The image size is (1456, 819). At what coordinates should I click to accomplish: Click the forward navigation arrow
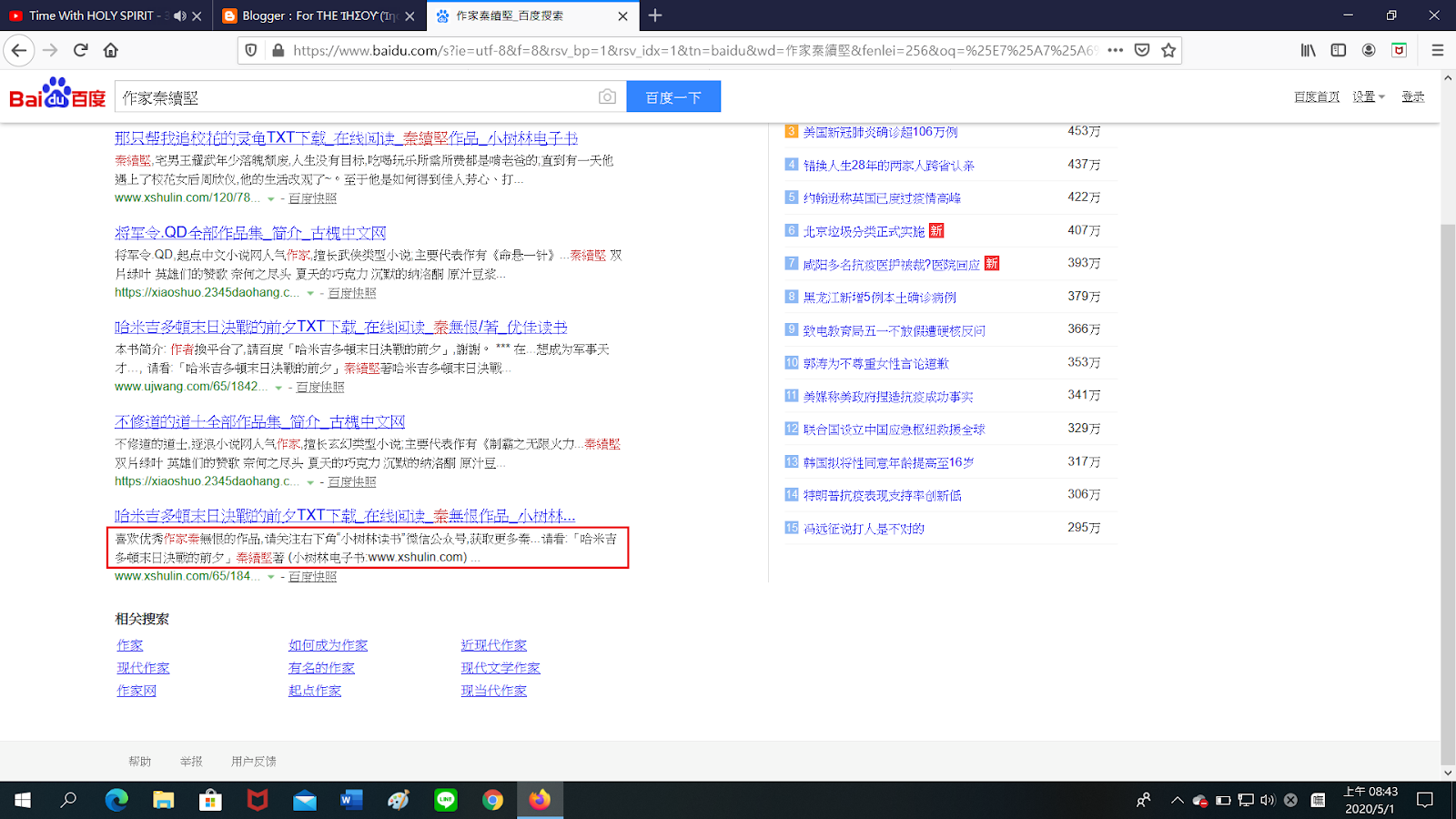pyautogui.click(x=51, y=50)
